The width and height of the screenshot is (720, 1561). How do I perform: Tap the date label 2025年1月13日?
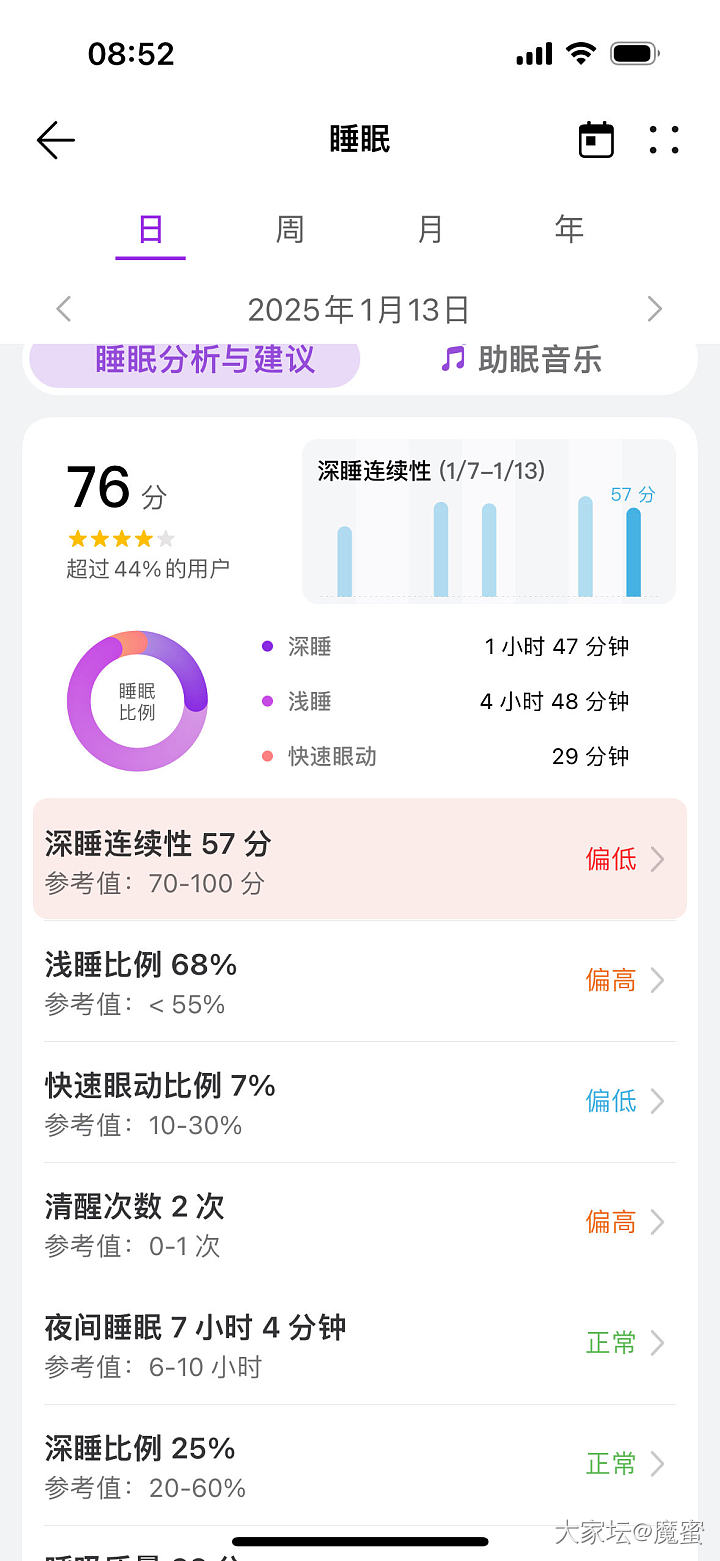coord(359,309)
